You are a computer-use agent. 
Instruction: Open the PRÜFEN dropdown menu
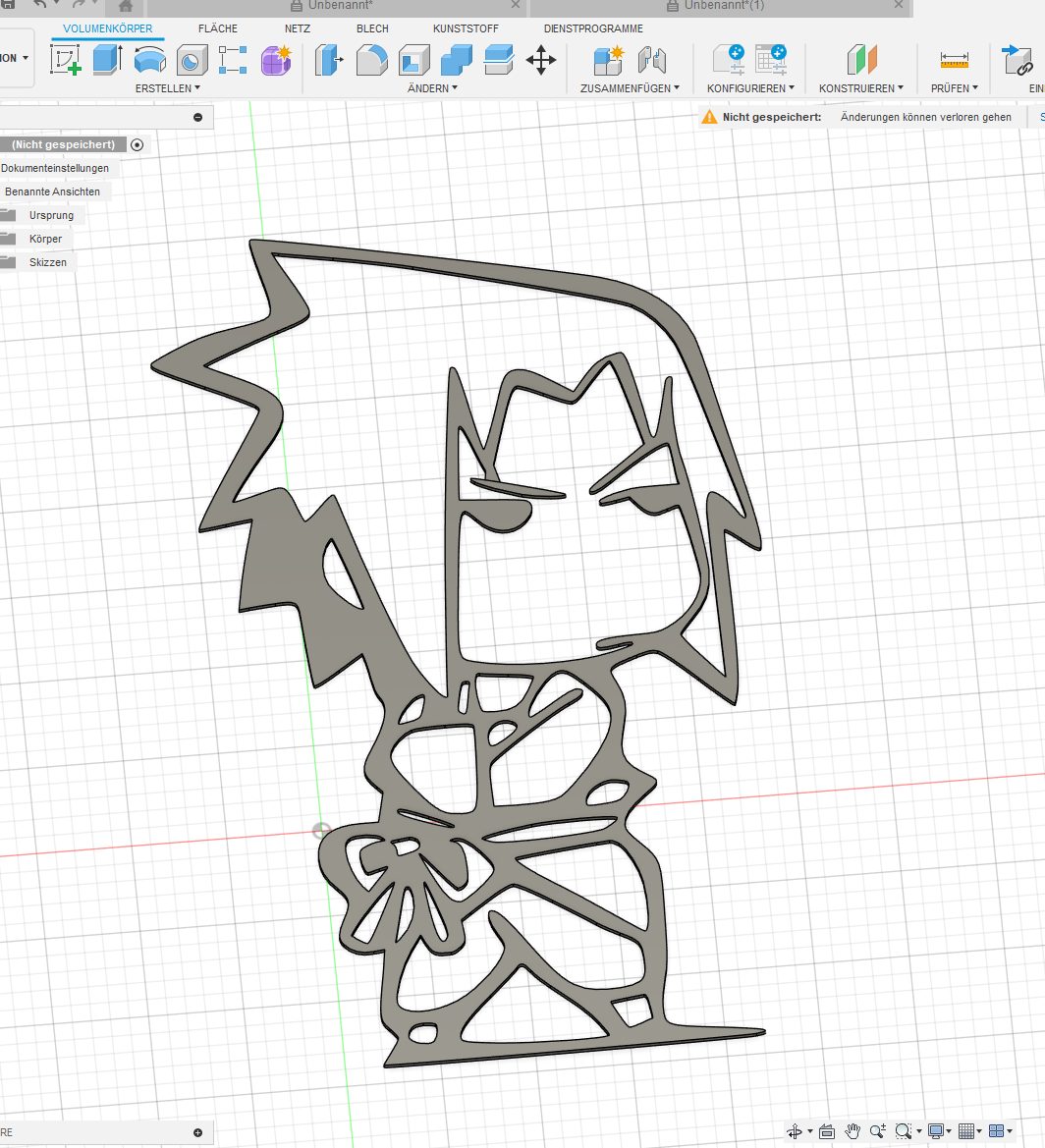(955, 88)
